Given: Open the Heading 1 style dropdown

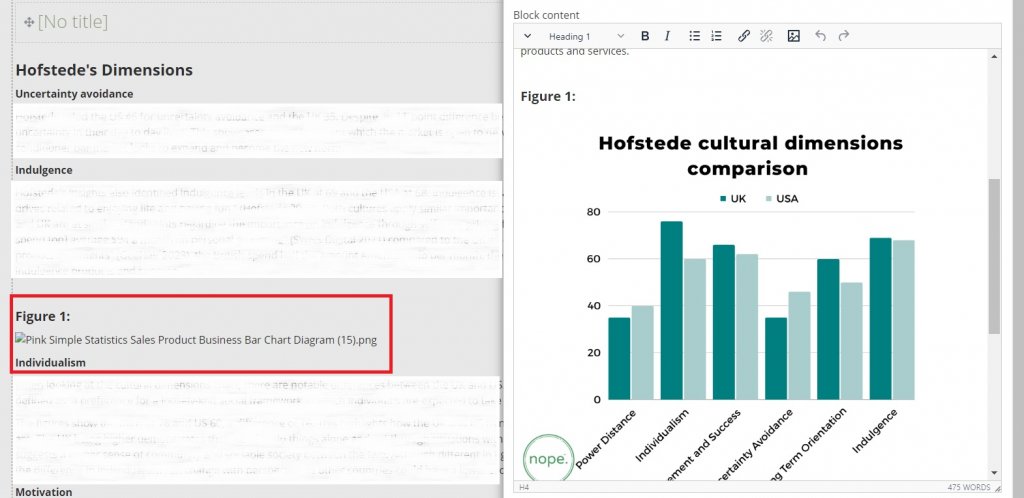Looking at the screenshot, I should pyautogui.click(x=586, y=36).
